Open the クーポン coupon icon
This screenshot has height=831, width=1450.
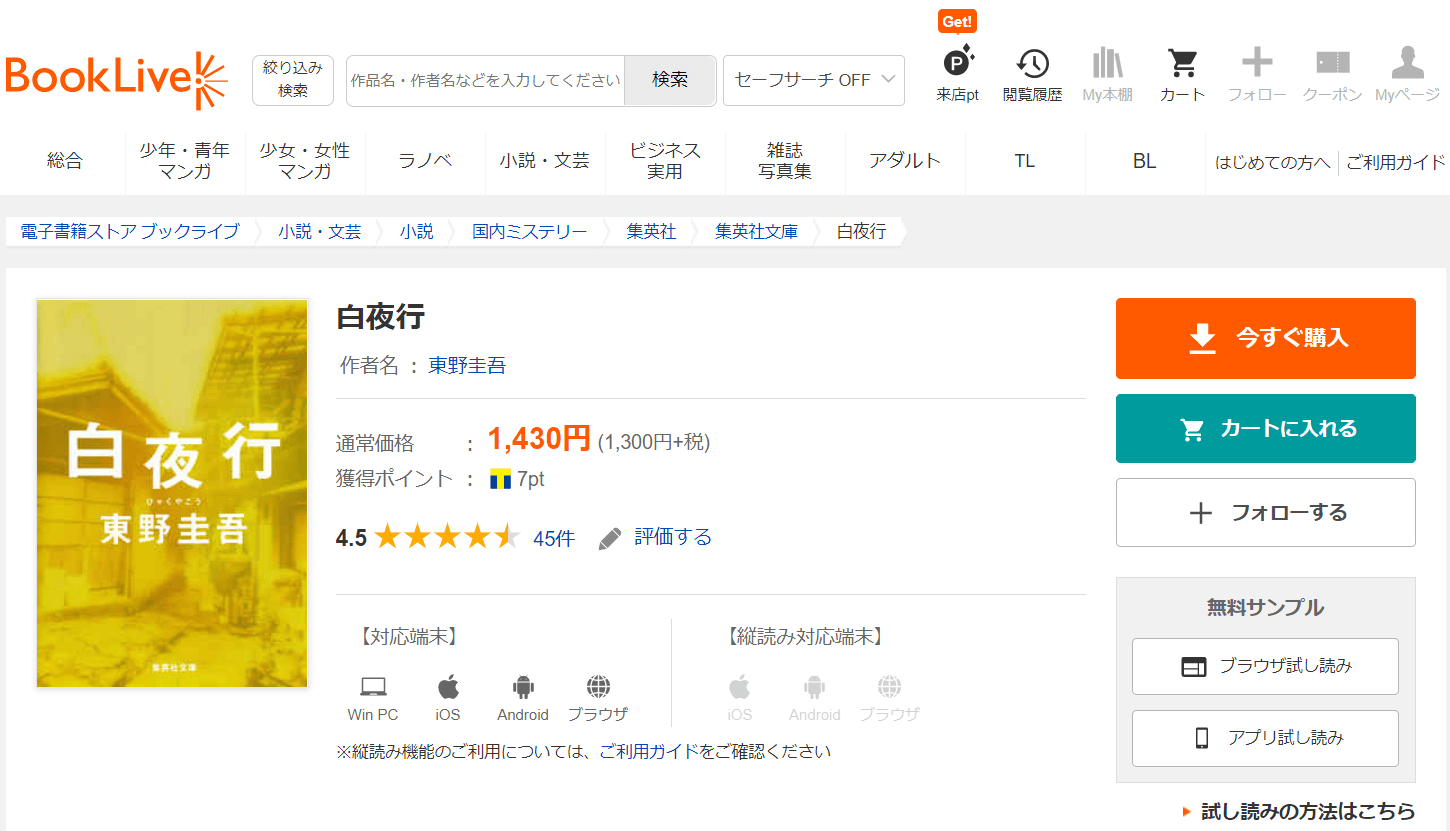1332,64
